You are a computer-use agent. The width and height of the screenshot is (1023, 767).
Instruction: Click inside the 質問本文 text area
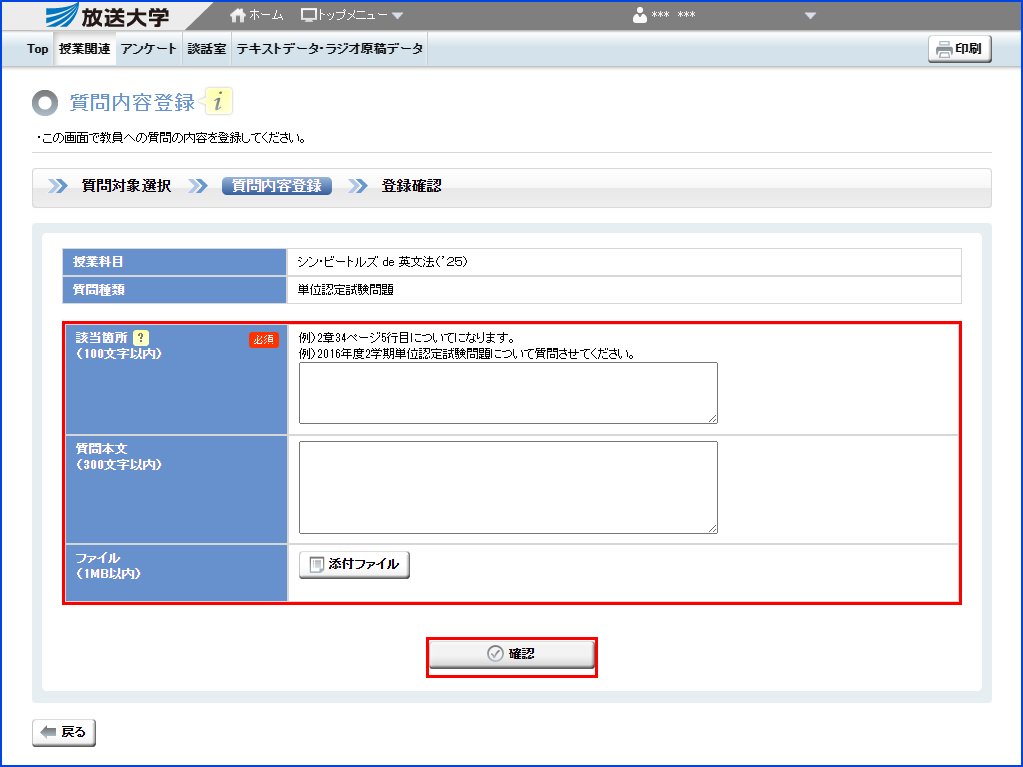(507, 485)
